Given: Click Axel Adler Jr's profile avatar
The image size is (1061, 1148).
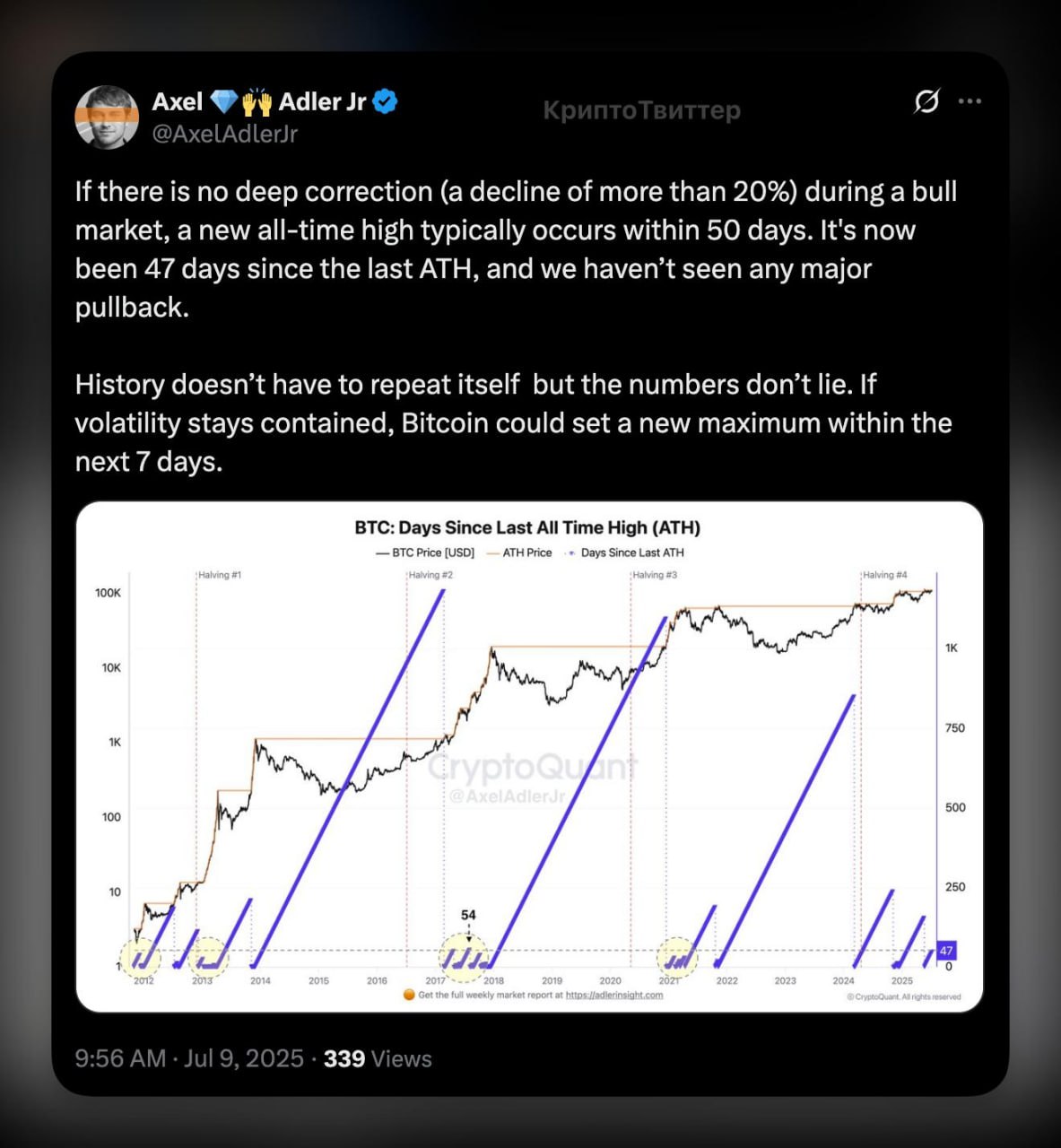Looking at the screenshot, I should (x=107, y=117).
